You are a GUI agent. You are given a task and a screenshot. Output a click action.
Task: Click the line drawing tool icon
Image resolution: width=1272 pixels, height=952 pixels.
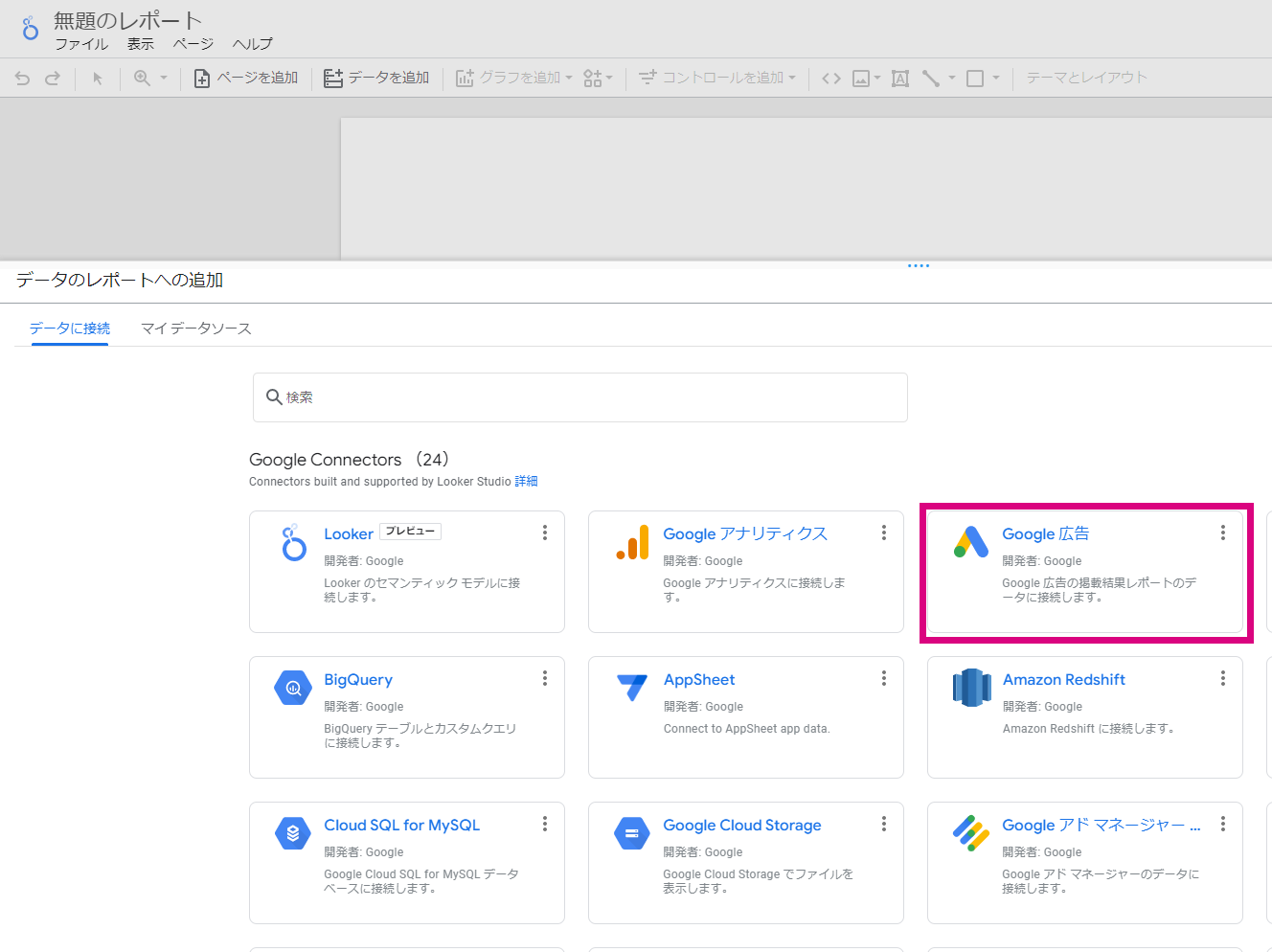coord(931,79)
